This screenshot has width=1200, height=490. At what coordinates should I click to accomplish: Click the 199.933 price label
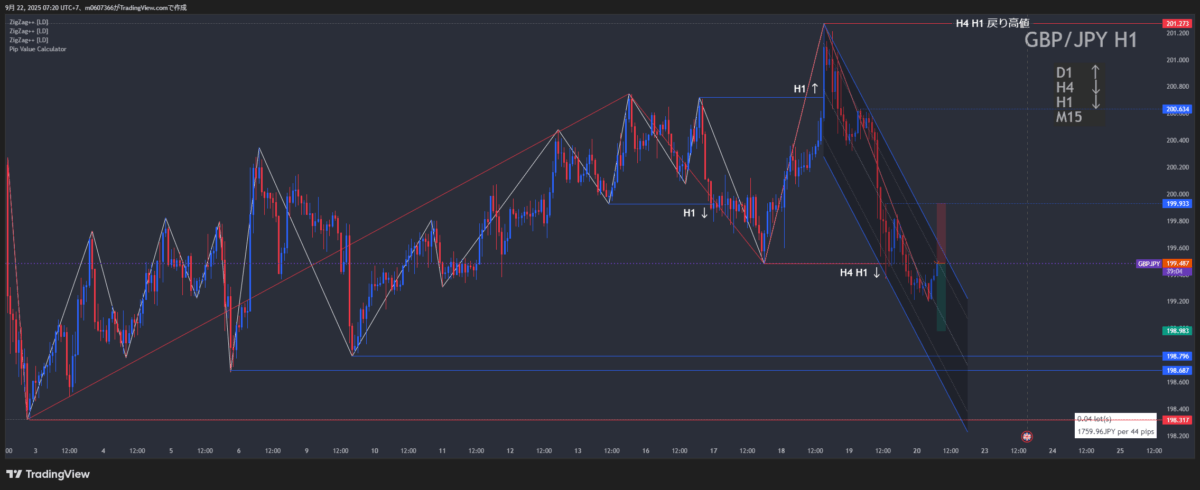(1176, 203)
